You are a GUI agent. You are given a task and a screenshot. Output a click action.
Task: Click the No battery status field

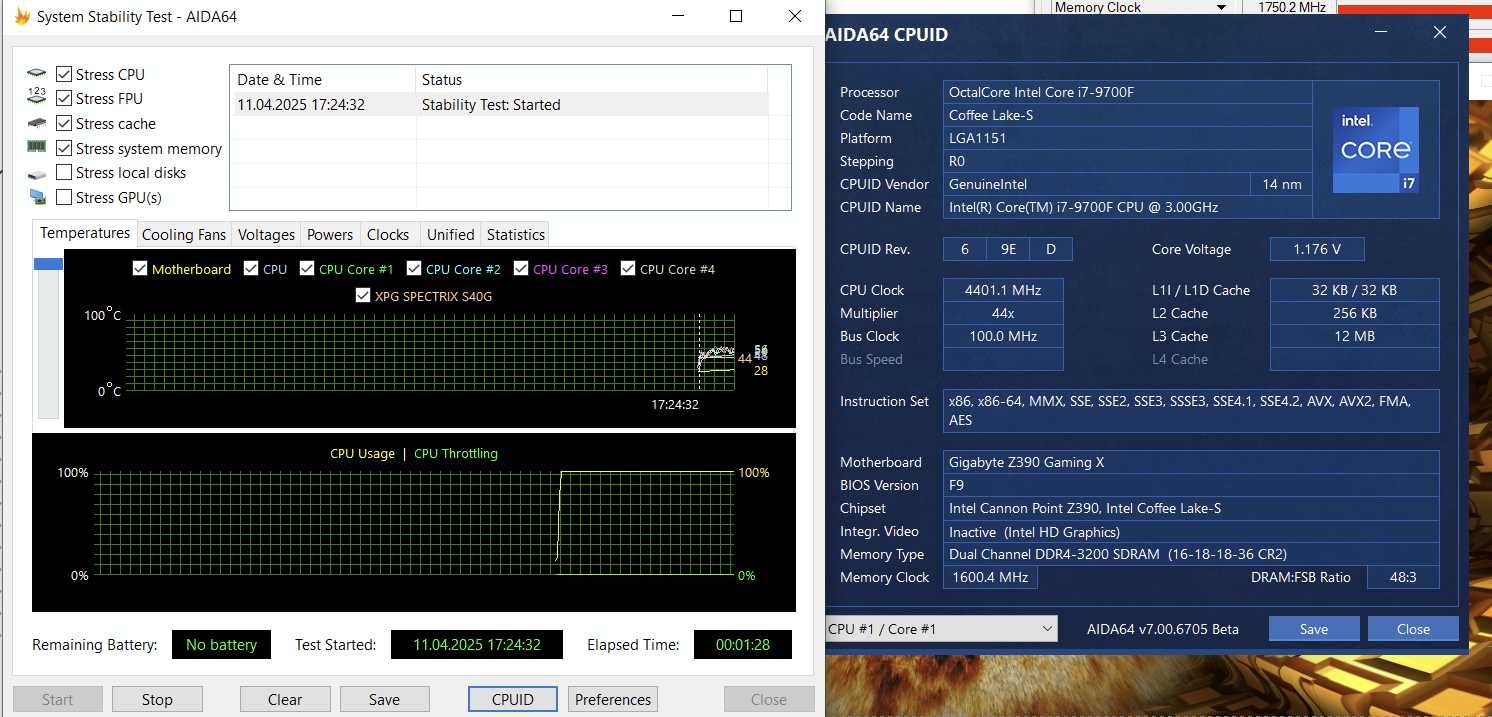click(x=221, y=644)
